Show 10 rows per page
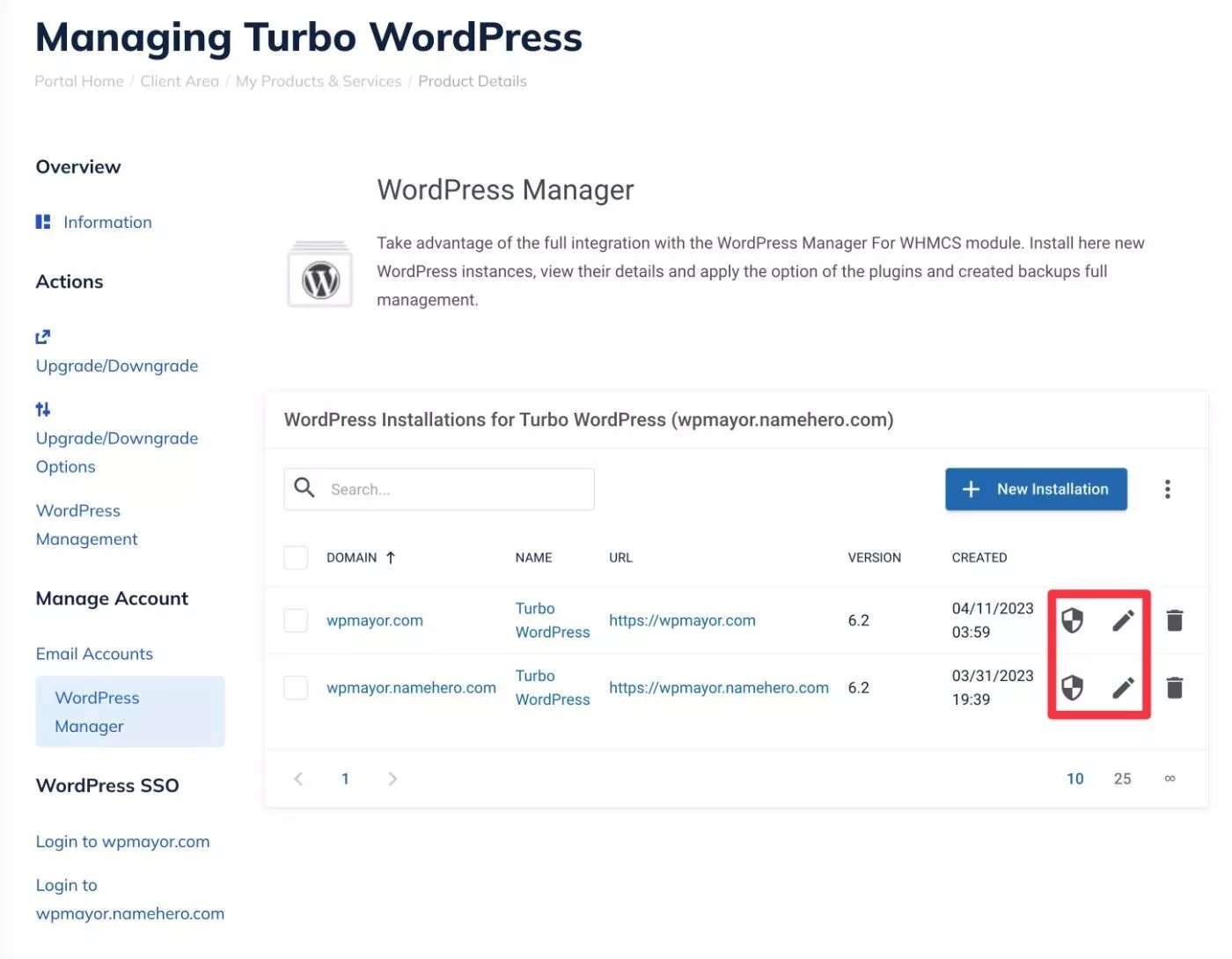The height and width of the screenshot is (959, 1232). coord(1075,779)
